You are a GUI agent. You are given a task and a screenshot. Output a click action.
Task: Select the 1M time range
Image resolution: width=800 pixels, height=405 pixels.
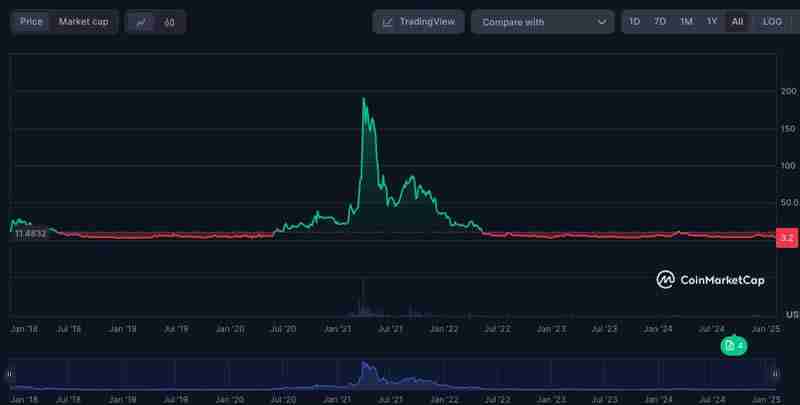(686, 21)
